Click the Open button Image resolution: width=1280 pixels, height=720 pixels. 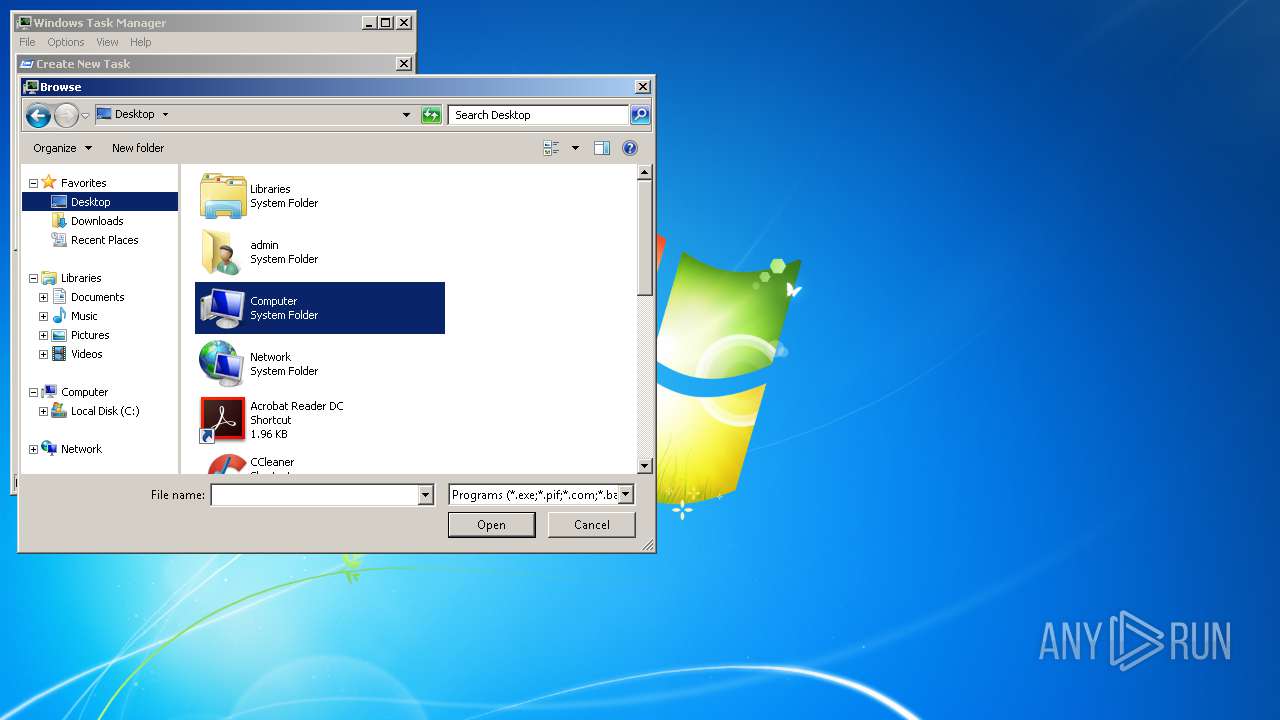point(492,525)
